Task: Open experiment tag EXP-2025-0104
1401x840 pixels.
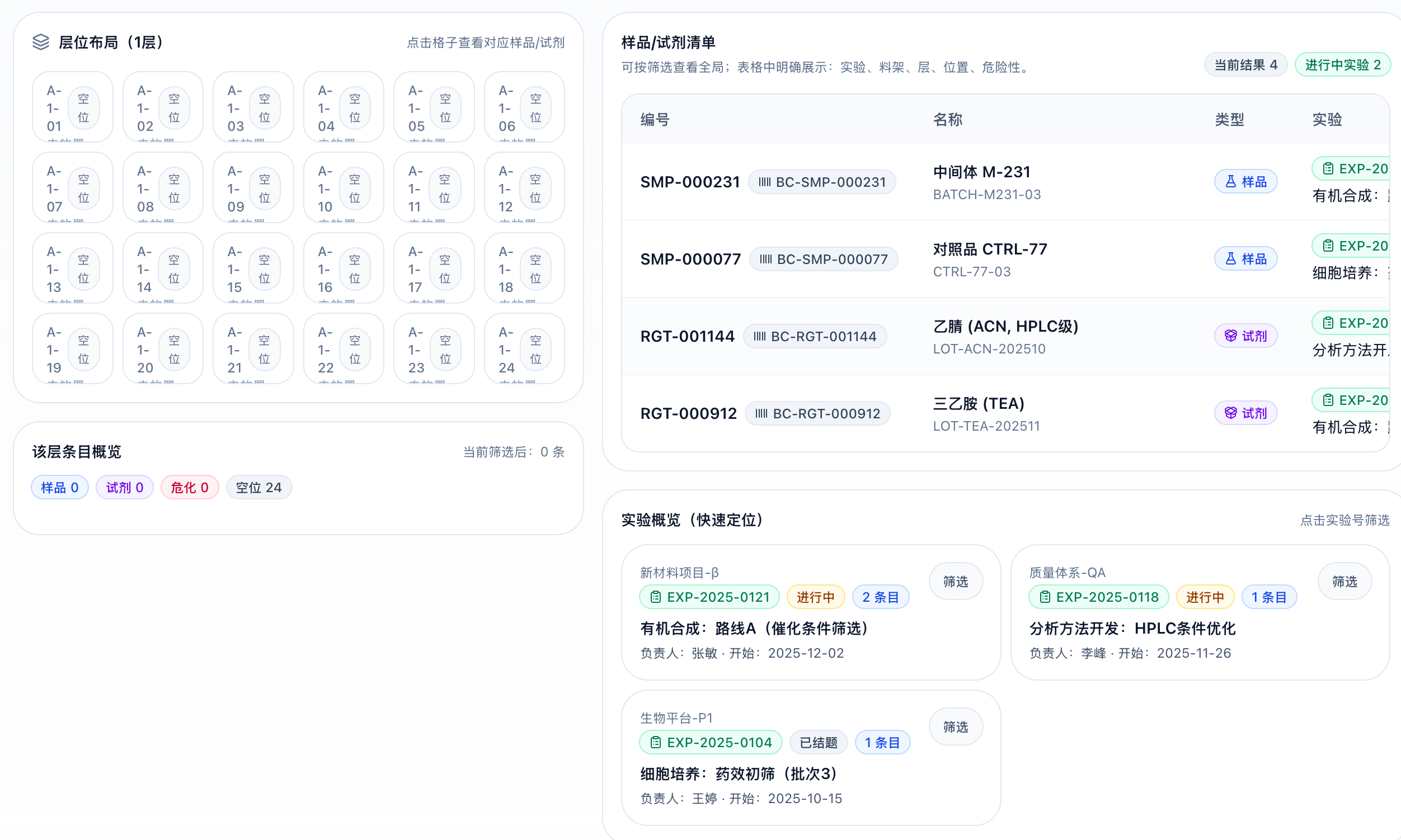Action: [x=710, y=742]
